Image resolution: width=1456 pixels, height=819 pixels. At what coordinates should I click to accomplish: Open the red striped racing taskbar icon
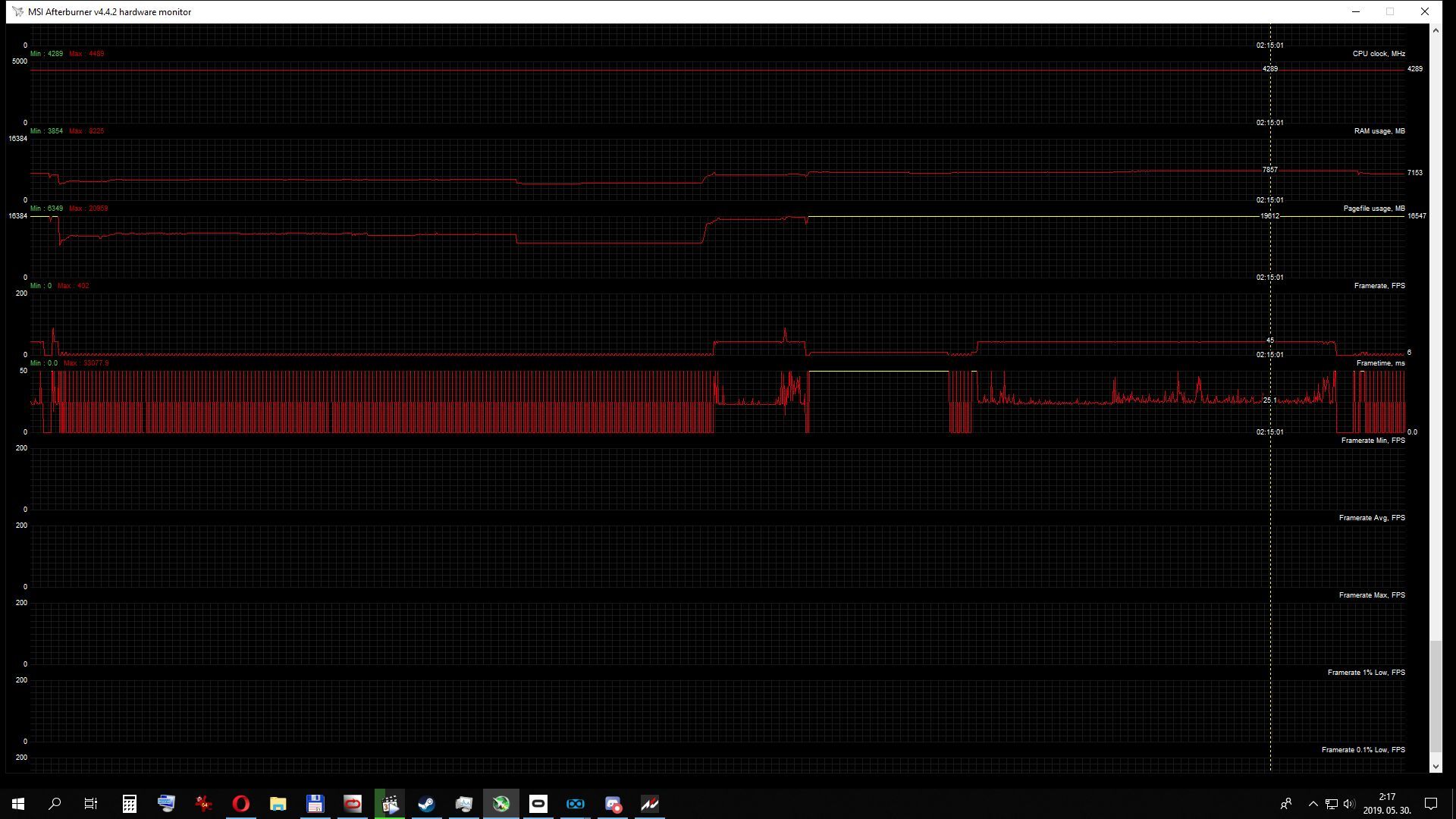coord(650,804)
